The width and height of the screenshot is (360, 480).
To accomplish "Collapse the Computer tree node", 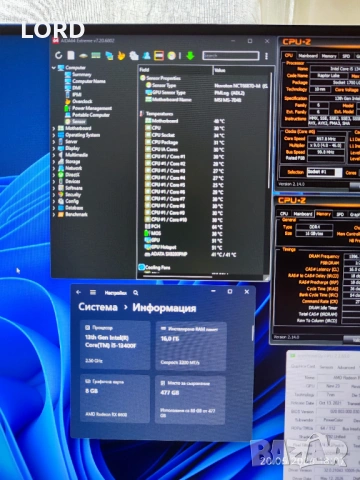I will [x=54, y=68].
